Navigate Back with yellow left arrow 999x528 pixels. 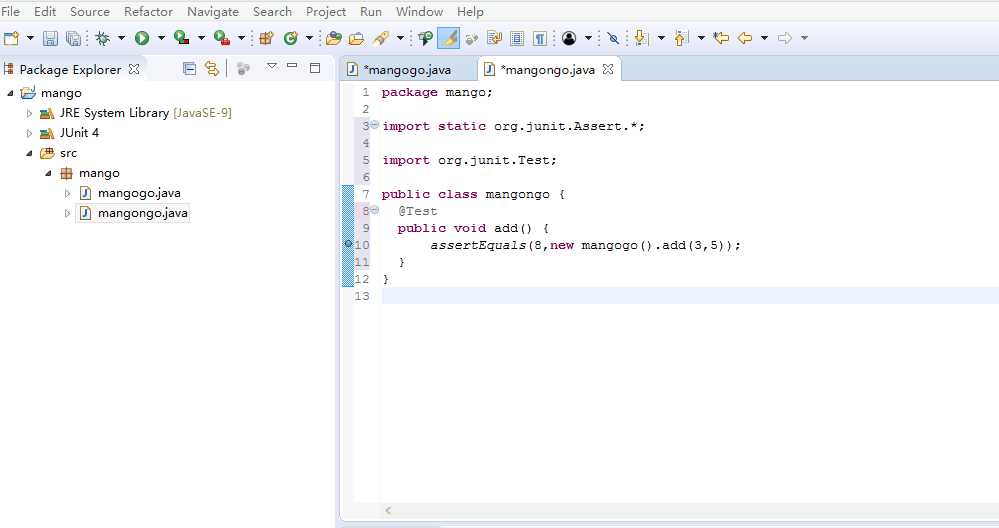pos(745,38)
